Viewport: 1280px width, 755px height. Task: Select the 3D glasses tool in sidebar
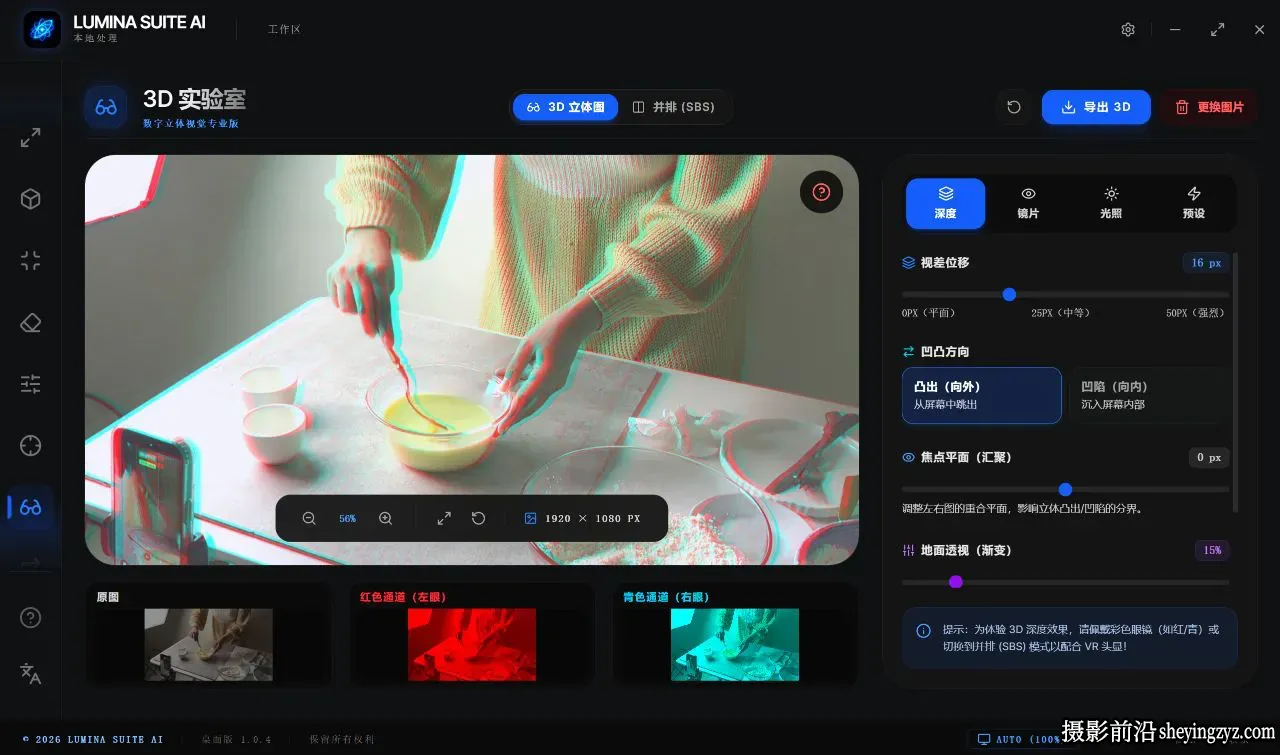coord(31,507)
